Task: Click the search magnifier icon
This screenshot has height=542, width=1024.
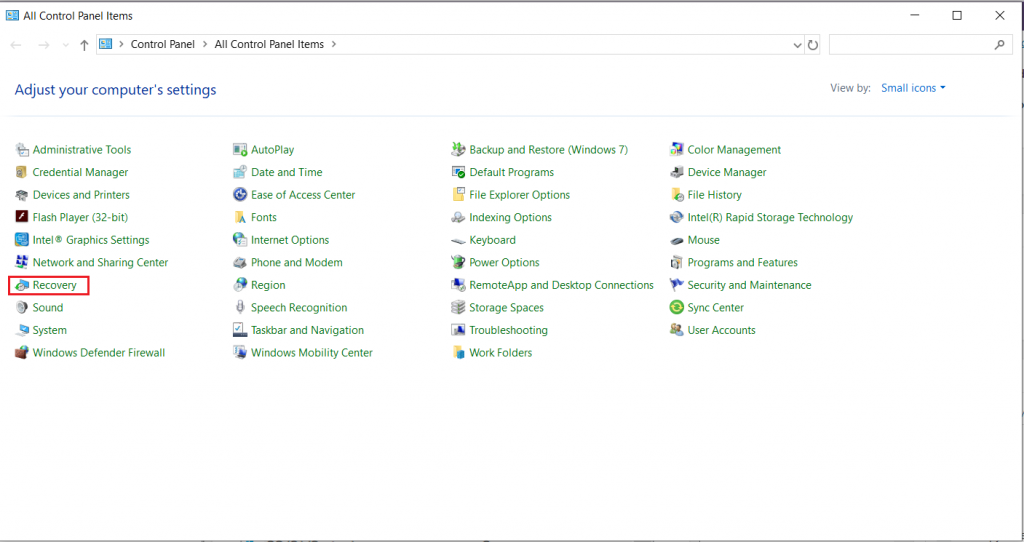Action: click(999, 44)
